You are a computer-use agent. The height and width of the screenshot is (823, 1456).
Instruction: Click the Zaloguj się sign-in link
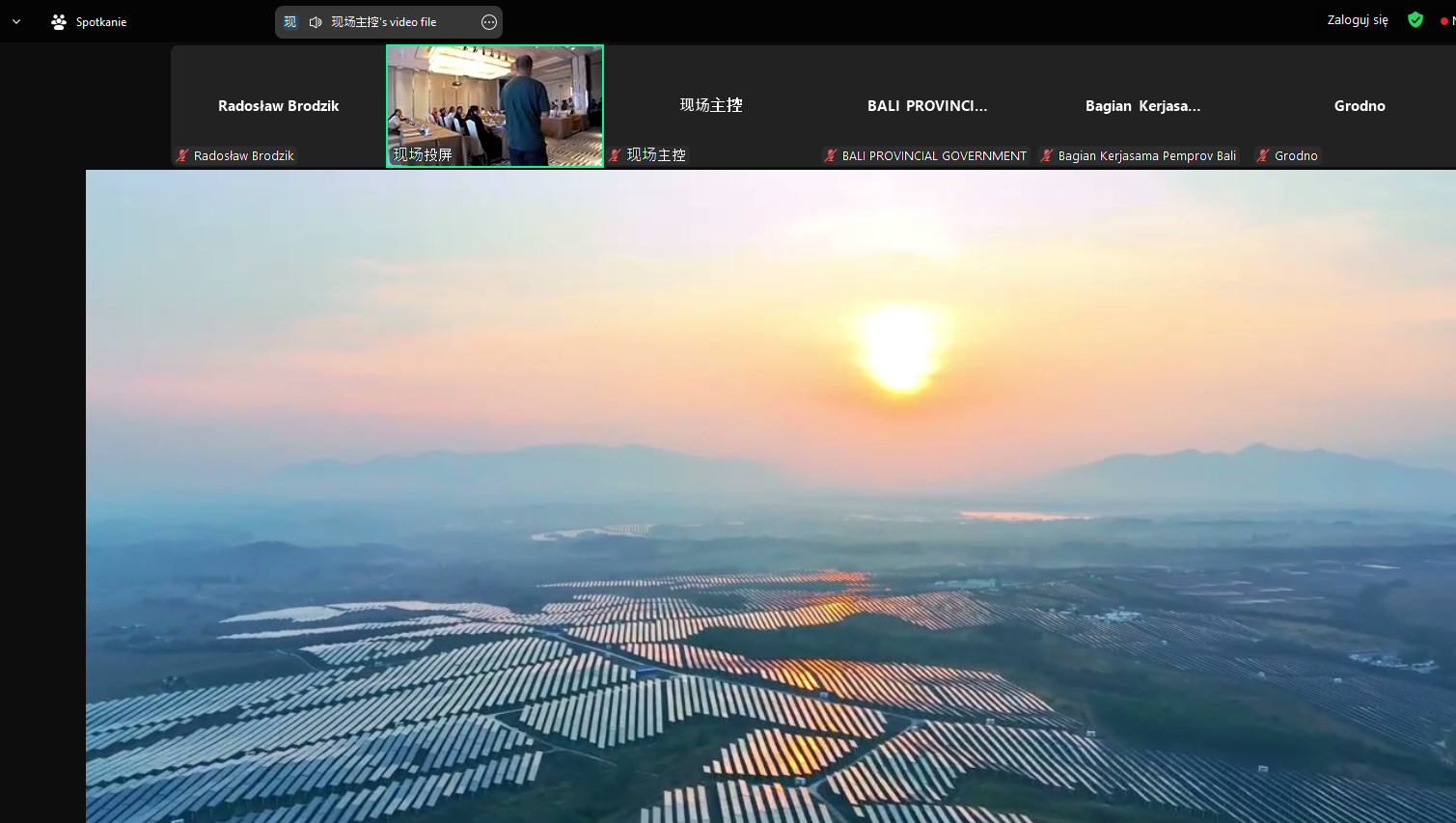[x=1358, y=20]
